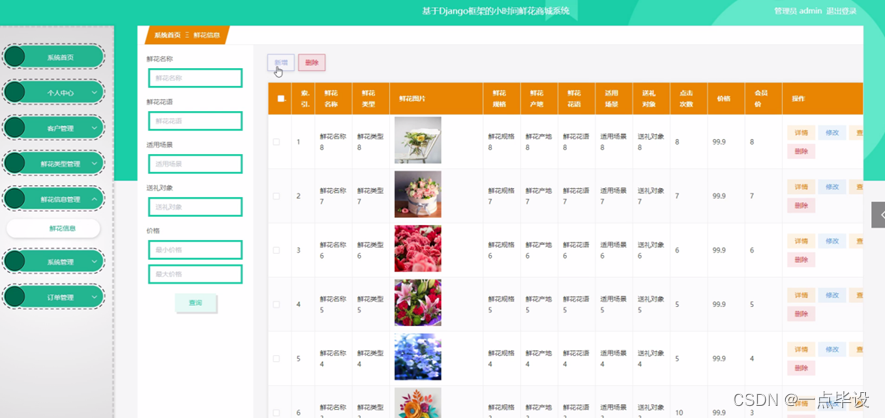Open the flower image in row 鲜花名称4
885x418 pixels.
pos(418,357)
